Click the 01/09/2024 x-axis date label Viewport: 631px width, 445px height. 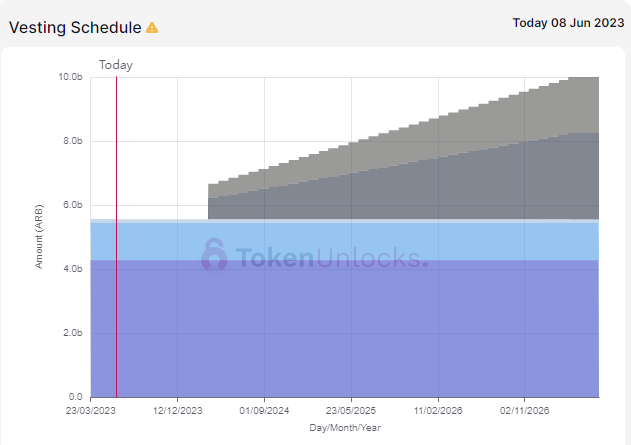264,411
